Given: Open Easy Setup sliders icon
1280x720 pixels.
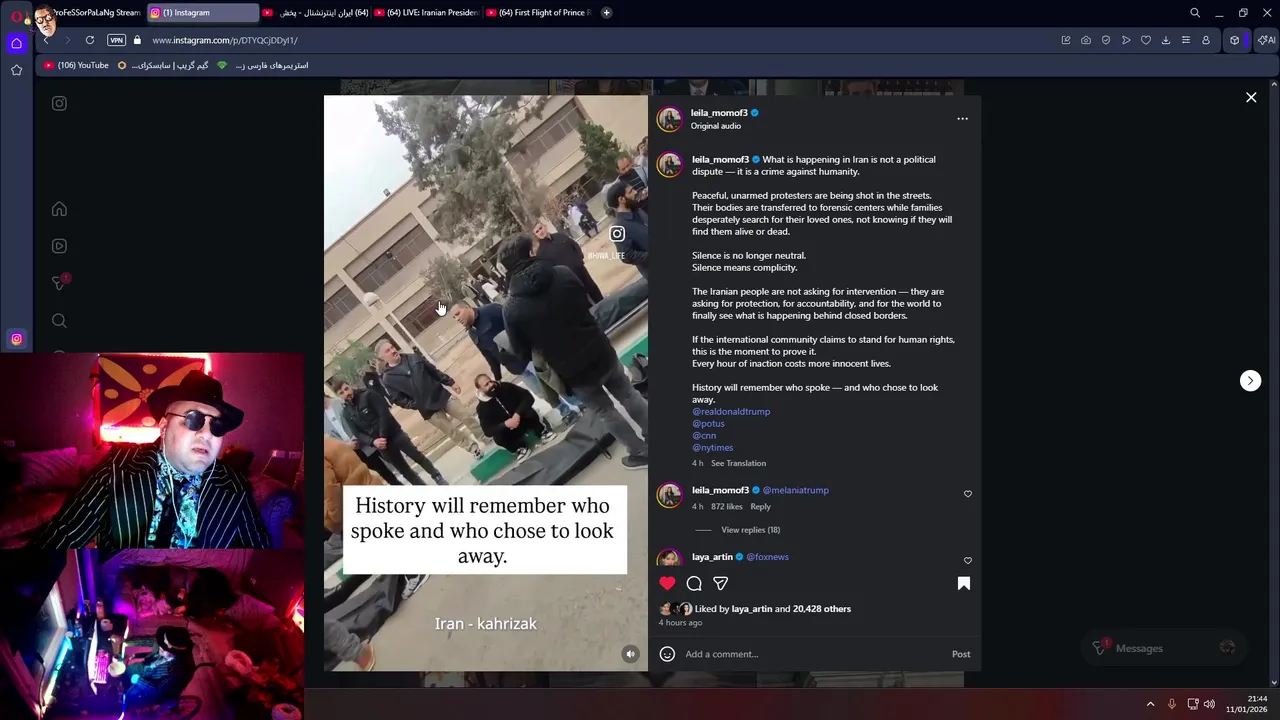Looking at the screenshot, I should click(x=1186, y=40).
